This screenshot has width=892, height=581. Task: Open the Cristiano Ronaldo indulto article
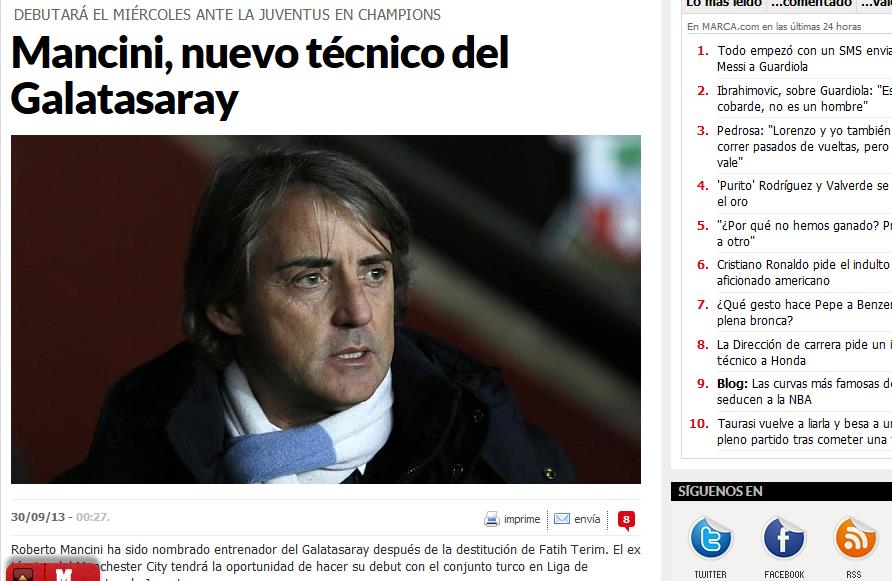[x=804, y=273]
